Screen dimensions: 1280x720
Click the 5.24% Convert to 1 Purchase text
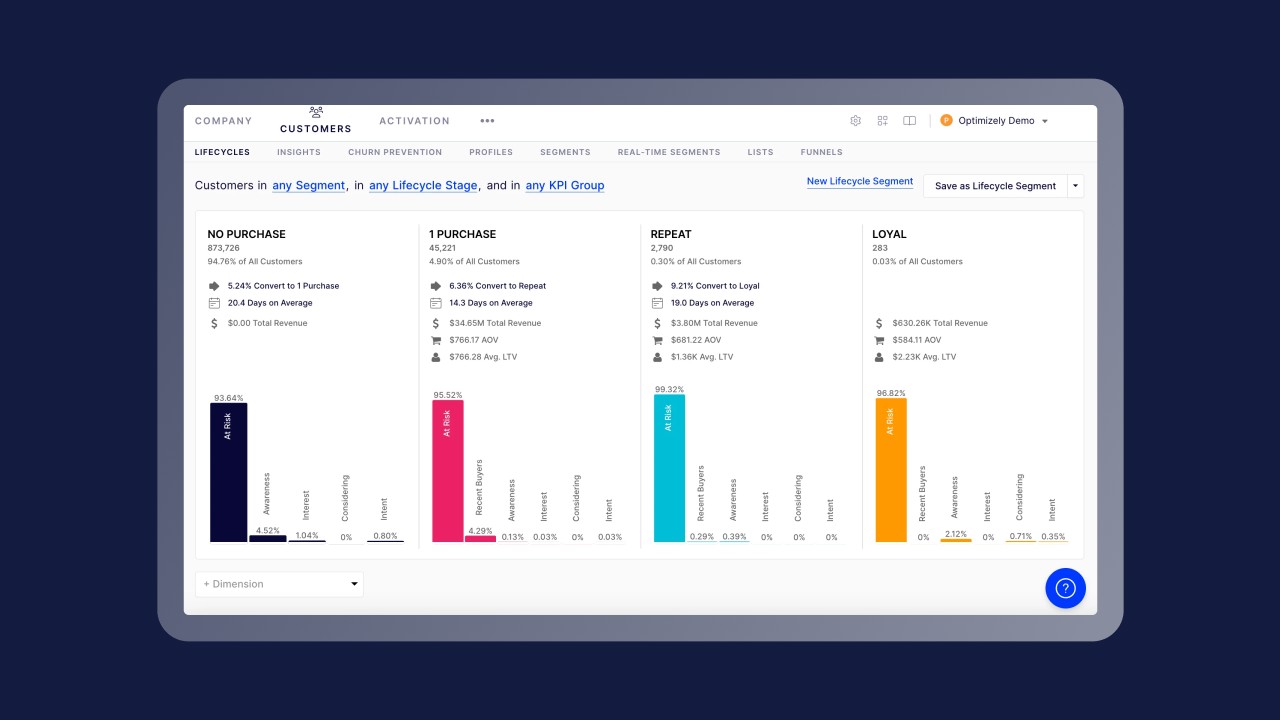(283, 286)
